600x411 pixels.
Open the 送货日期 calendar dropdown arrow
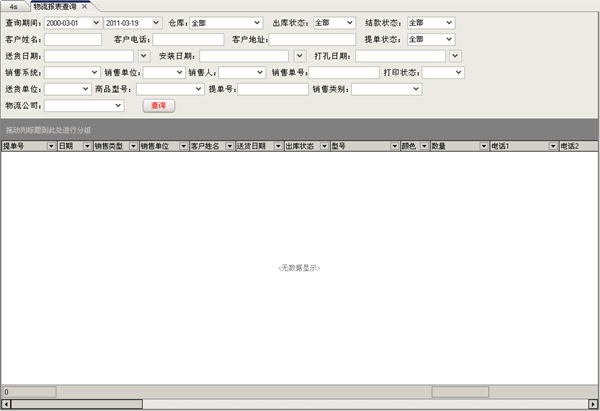[x=143, y=56]
